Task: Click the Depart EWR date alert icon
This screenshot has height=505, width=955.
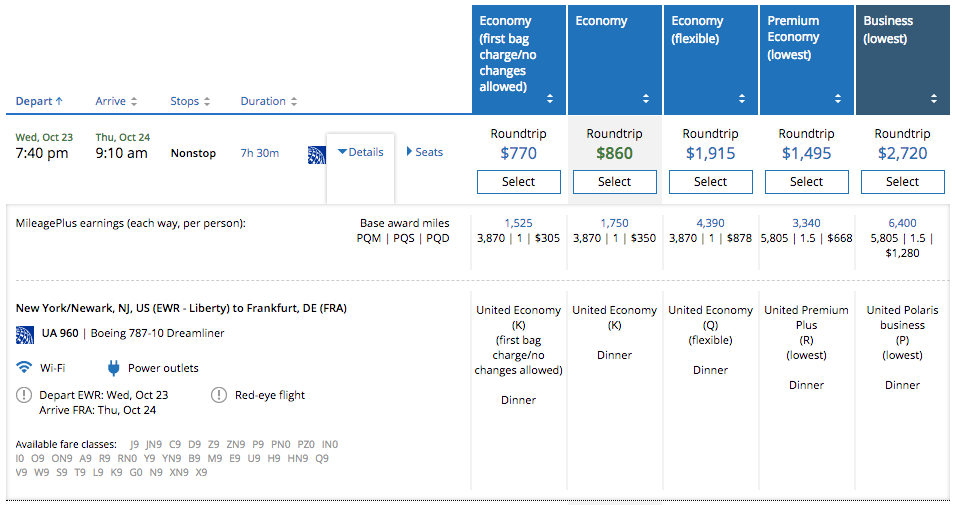Action: coord(24,395)
